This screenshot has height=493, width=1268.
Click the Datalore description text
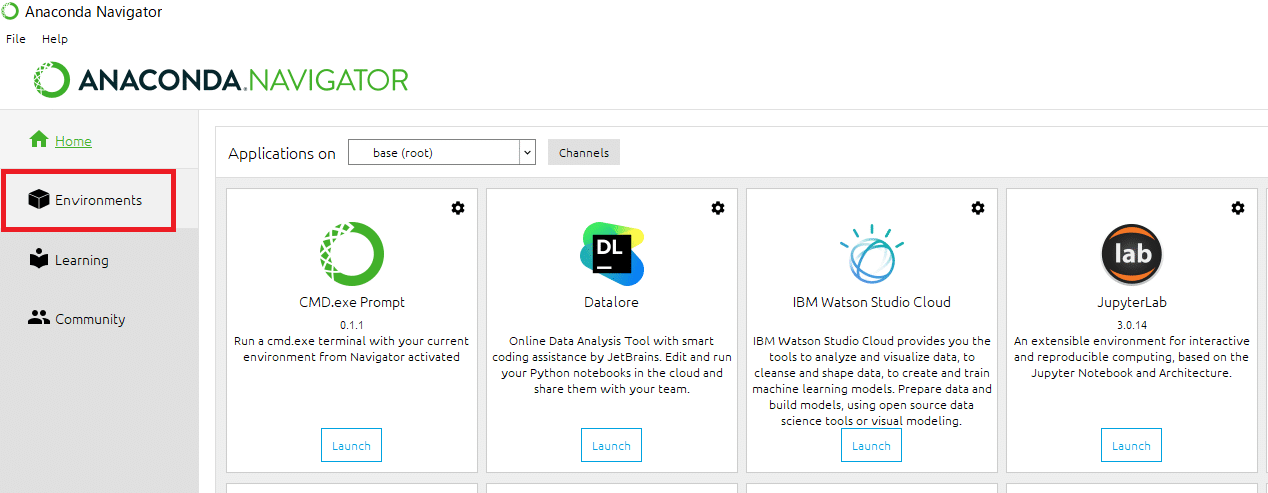[611, 365]
